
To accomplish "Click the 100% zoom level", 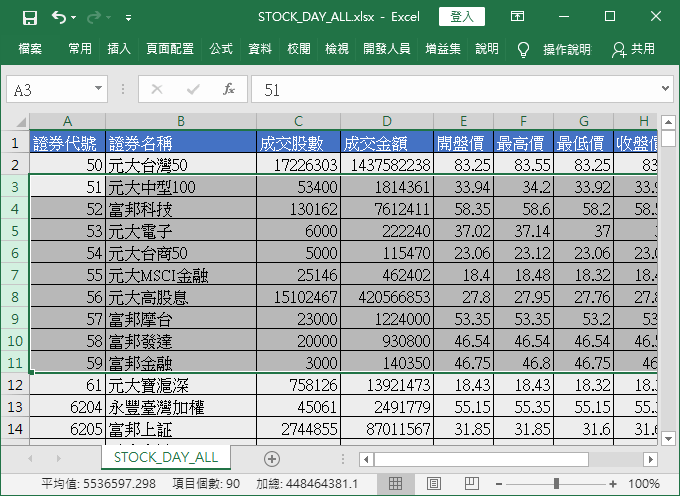I will [644, 483].
